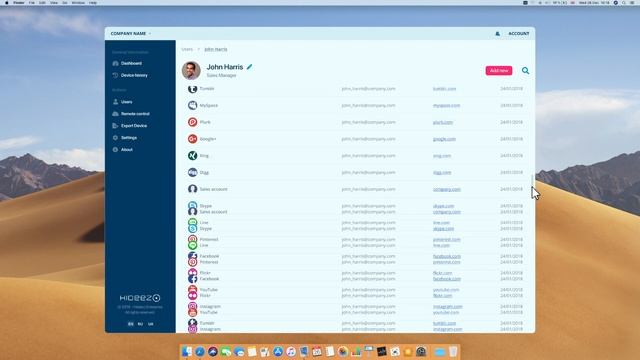640x360 pixels.
Task: Go back to Users via the breadcrumb
Action: [x=187, y=49]
